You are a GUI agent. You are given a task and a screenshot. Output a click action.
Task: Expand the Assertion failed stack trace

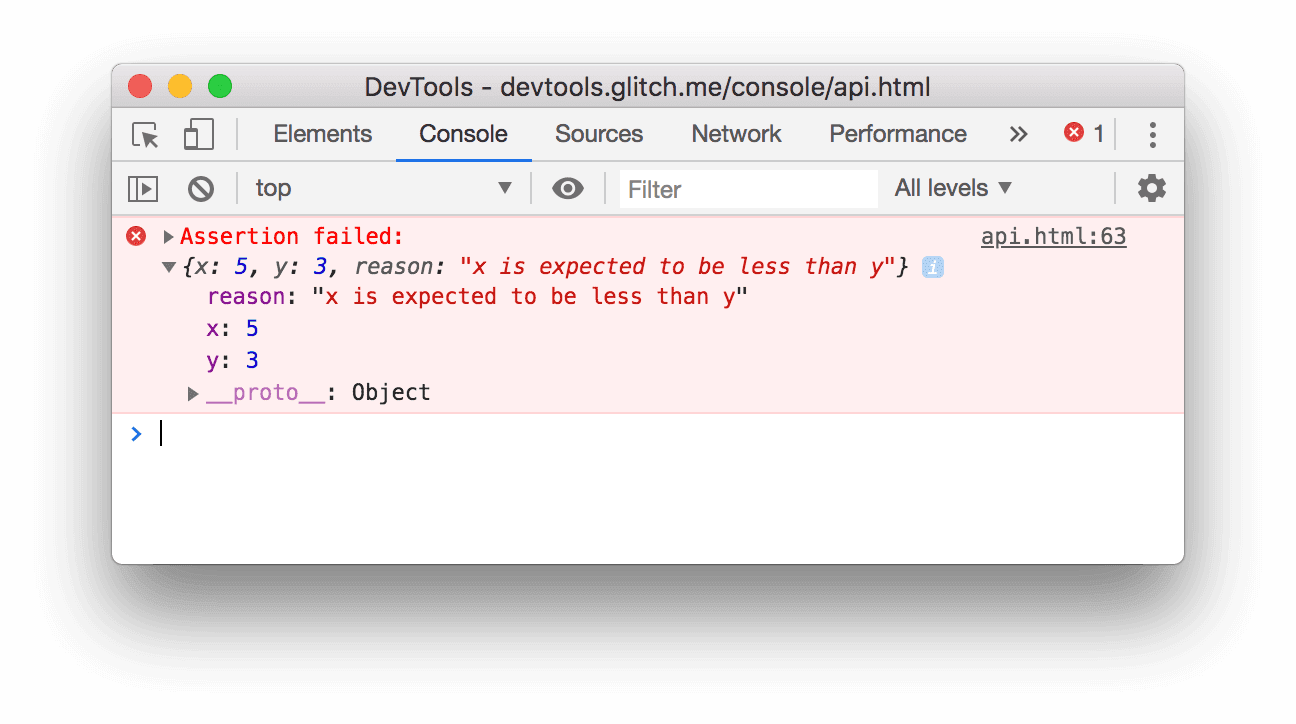click(168, 237)
